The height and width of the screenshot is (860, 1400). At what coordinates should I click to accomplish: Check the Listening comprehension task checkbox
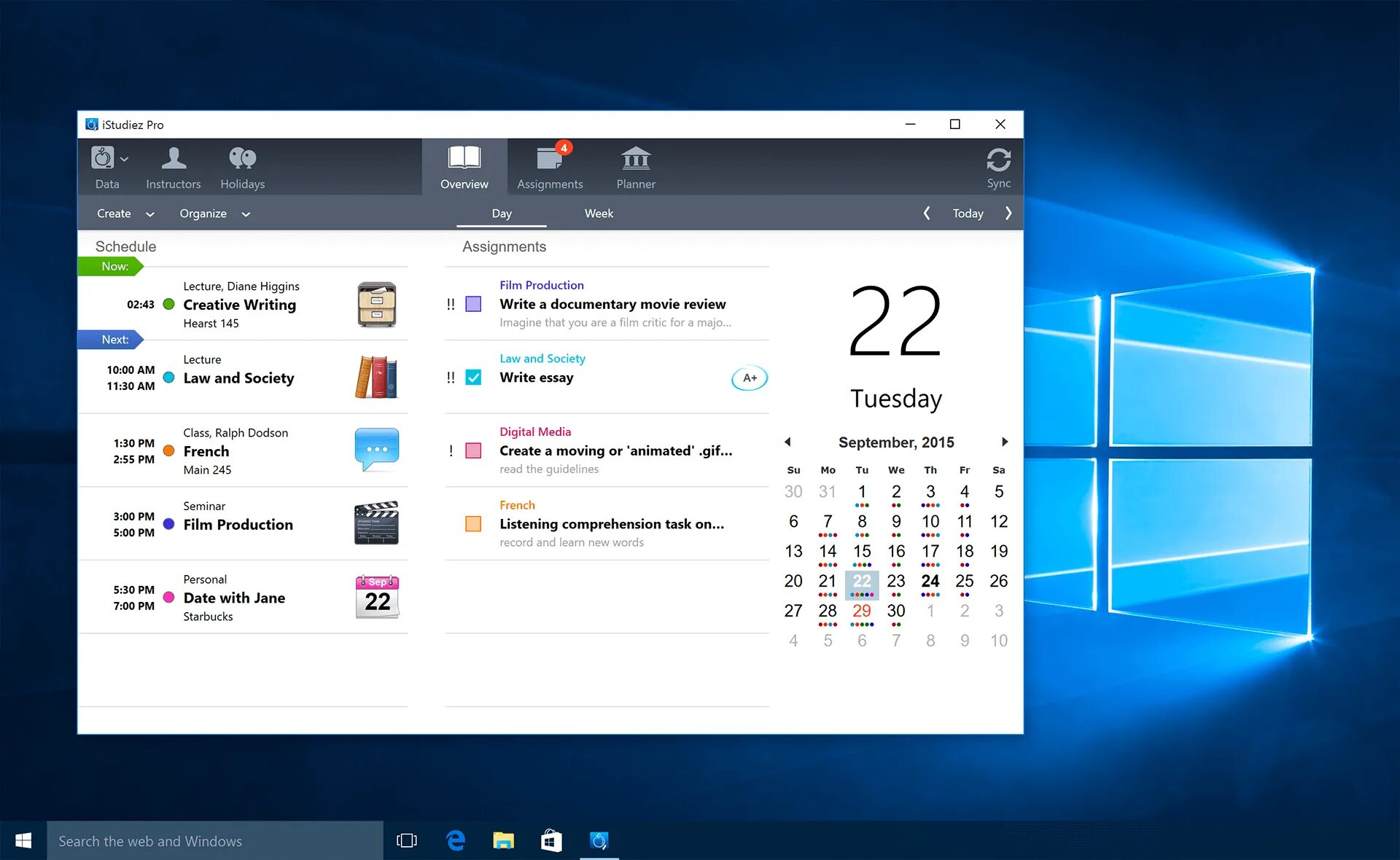click(x=473, y=523)
